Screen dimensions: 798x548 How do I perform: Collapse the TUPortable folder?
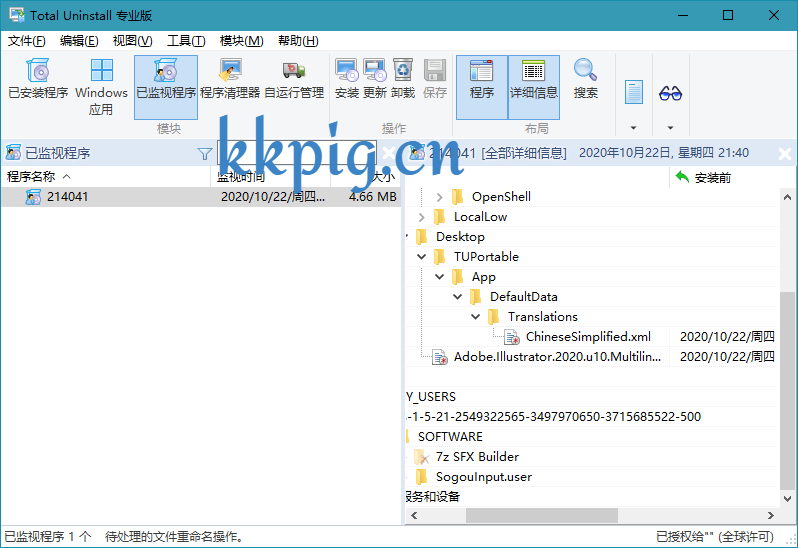(x=421, y=257)
